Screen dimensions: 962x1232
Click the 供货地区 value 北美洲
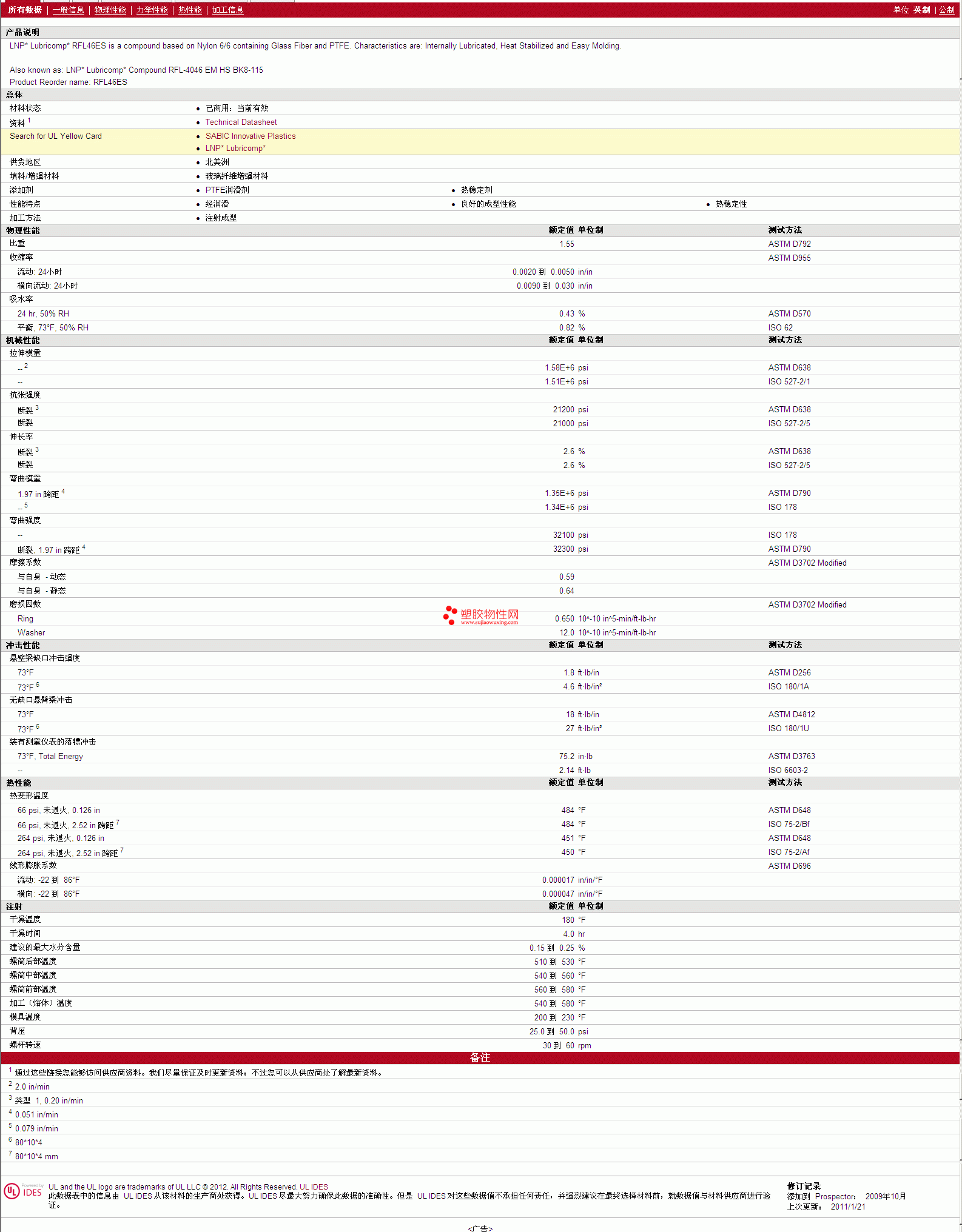[x=217, y=162]
